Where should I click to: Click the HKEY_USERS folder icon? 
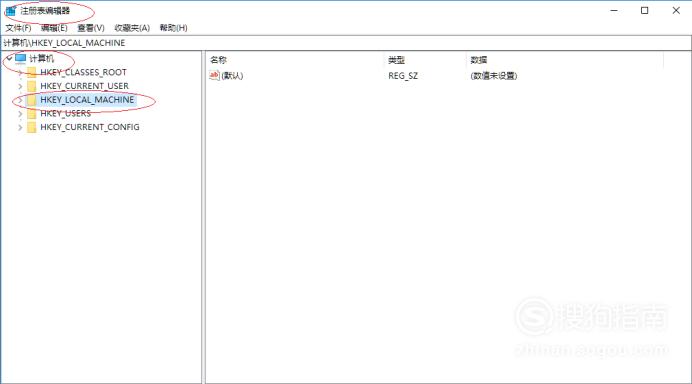[x=31, y=113]
